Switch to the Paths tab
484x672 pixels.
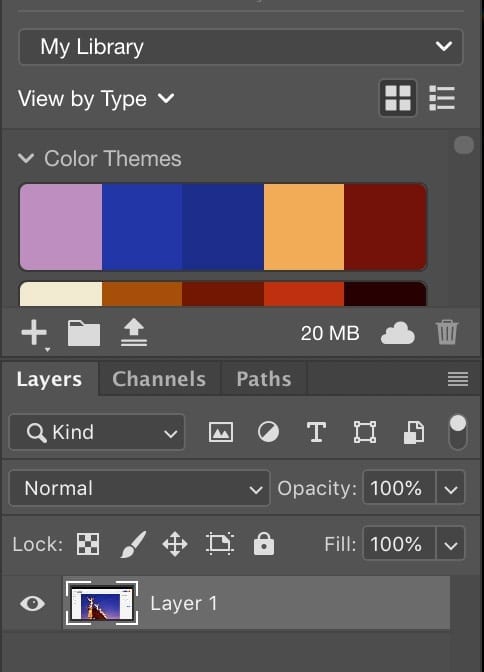coord(264,379)
